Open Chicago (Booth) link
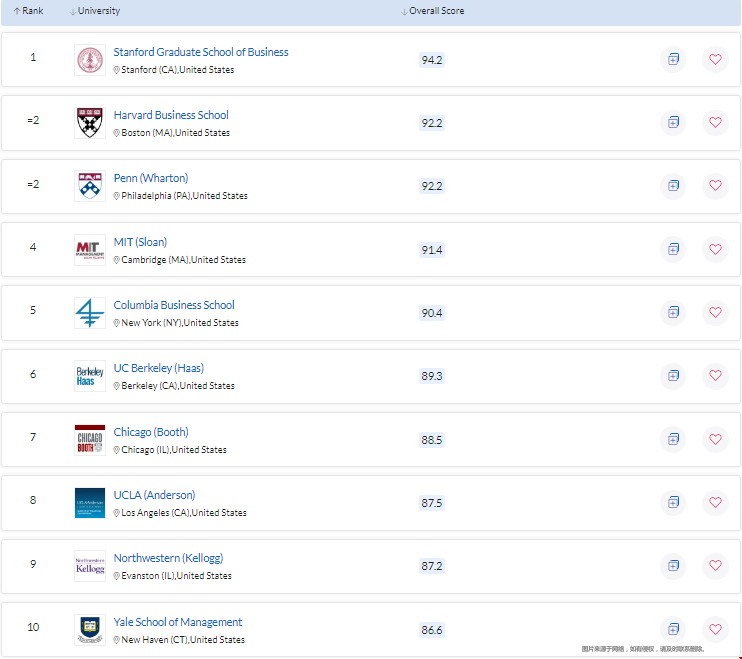The height and width of the screenshot is (659, 742). [151, 432]
